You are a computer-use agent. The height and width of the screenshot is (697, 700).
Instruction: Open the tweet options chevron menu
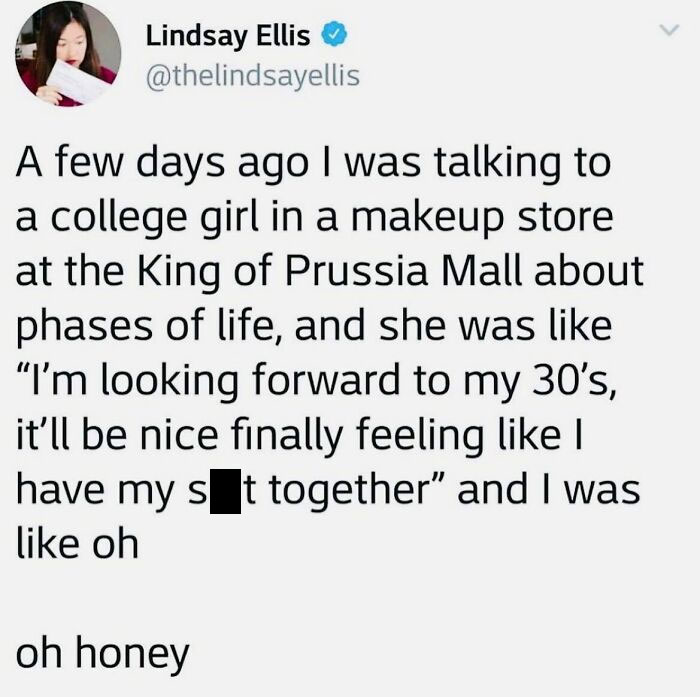pyautogui.click(x=669, y=30)
